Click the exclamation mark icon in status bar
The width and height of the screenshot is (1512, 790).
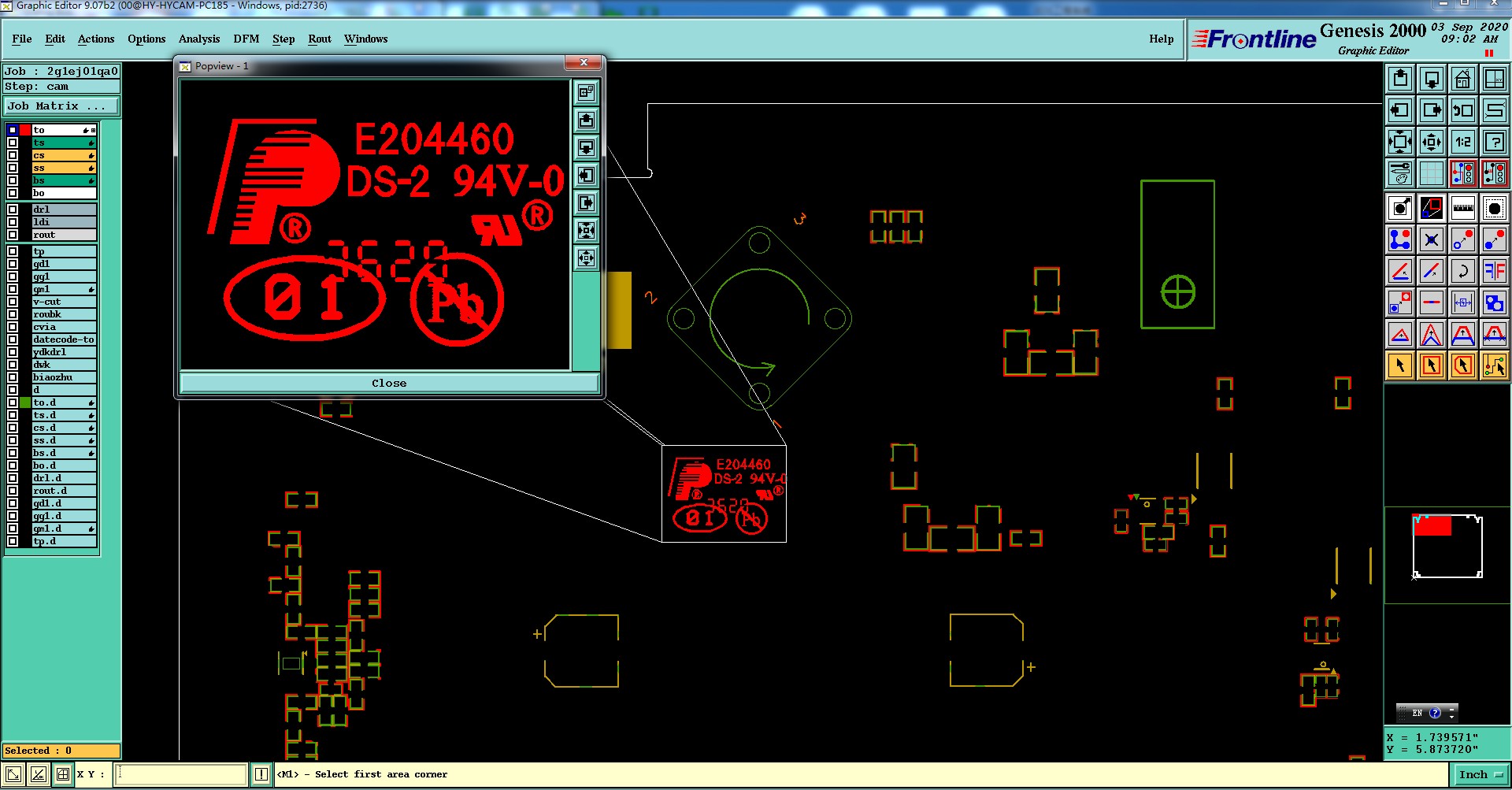point(261,774)
